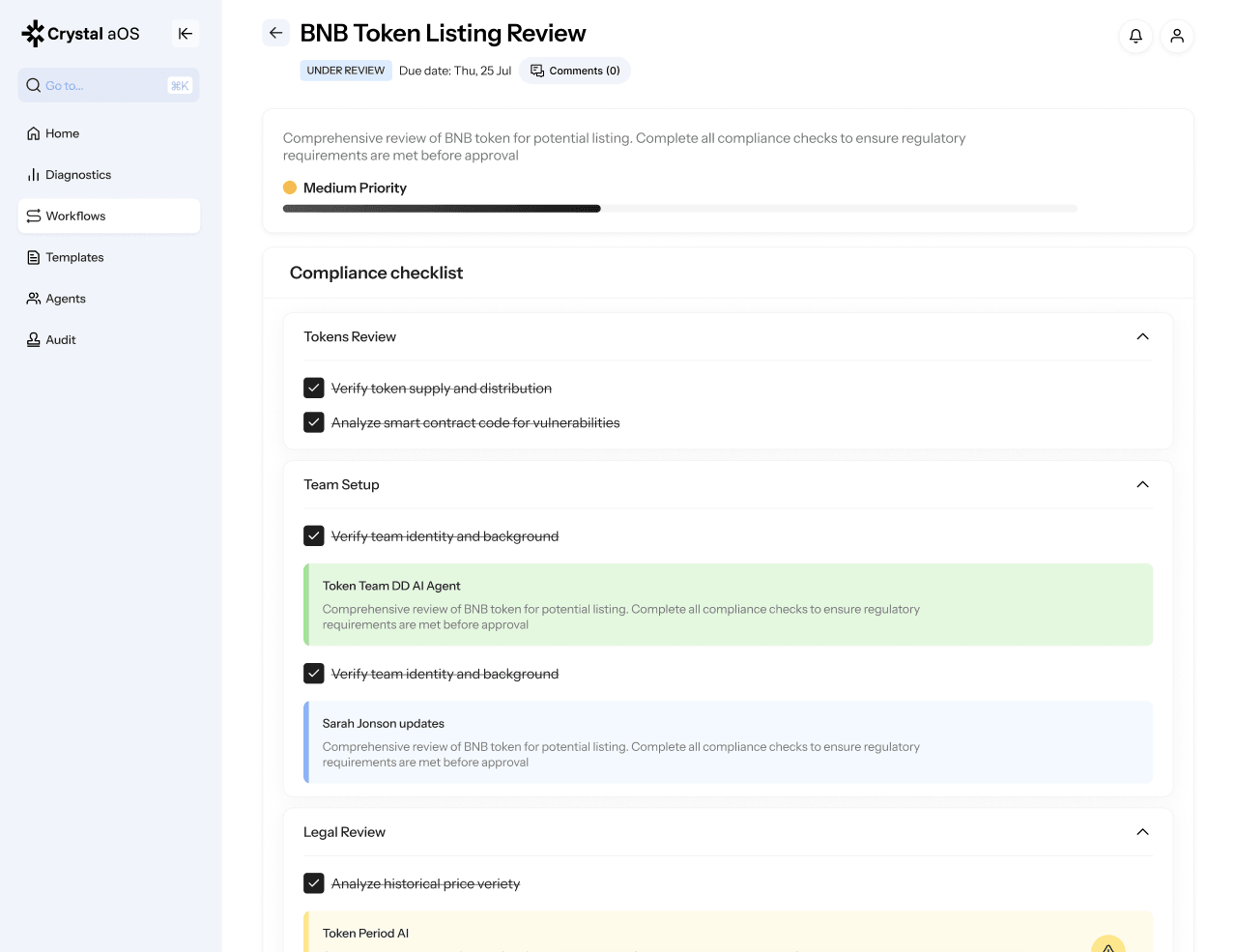This screenshot has height=952, width=1235.
Task: Uncheck Verify token supply and distribution
Action: pyautogui.click(x=313, y=388)
